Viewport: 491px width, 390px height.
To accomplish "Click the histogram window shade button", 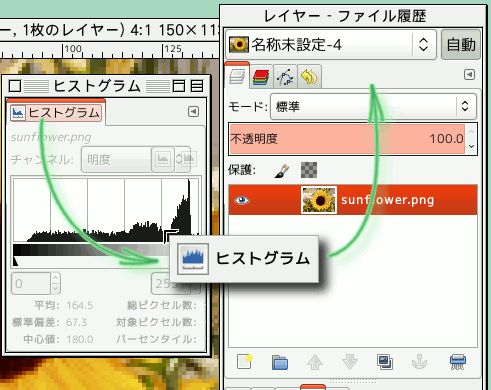I will click(179, 86).
